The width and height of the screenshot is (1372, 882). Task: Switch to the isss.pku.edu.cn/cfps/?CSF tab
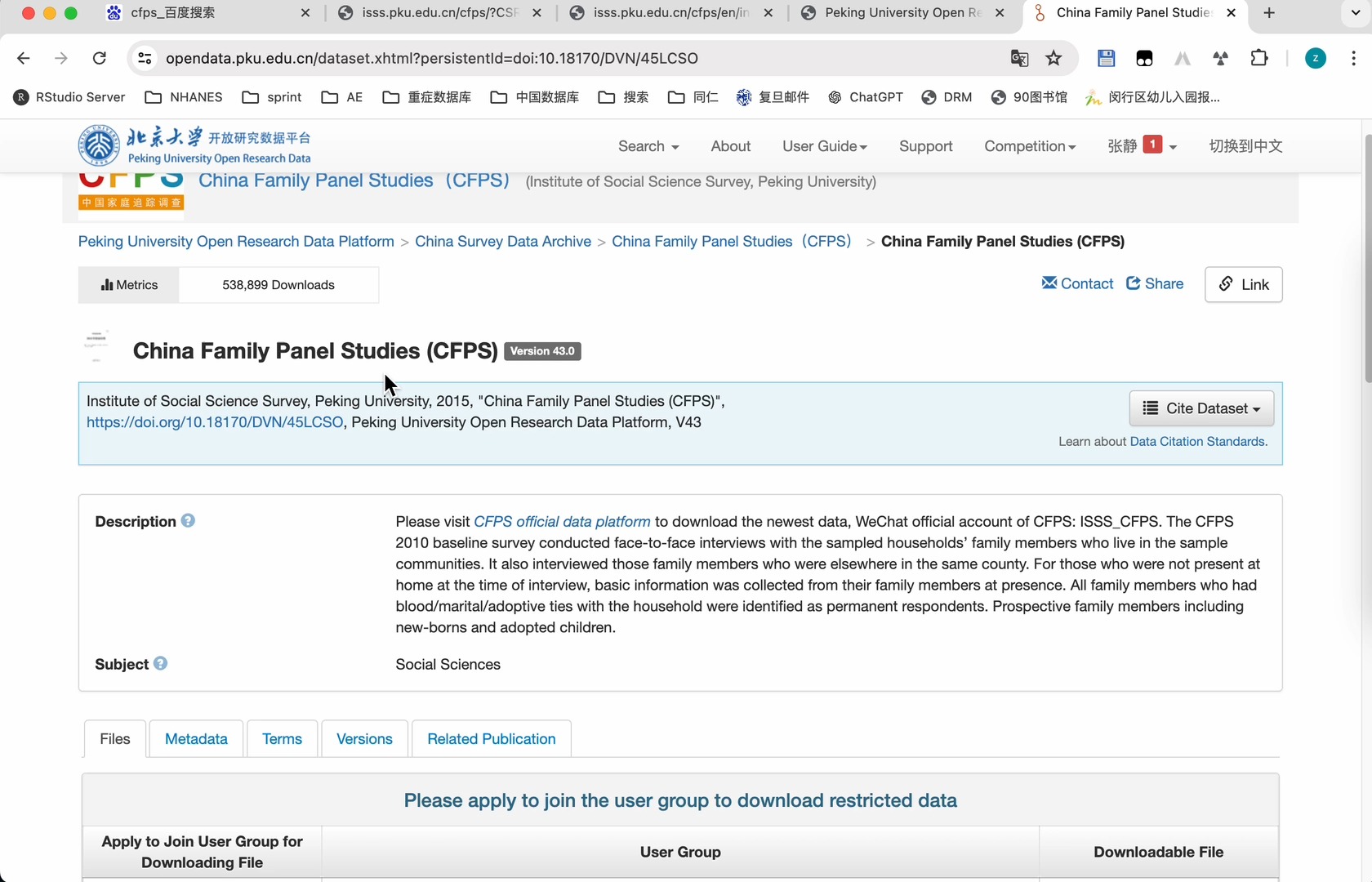[x=439, y=13]
